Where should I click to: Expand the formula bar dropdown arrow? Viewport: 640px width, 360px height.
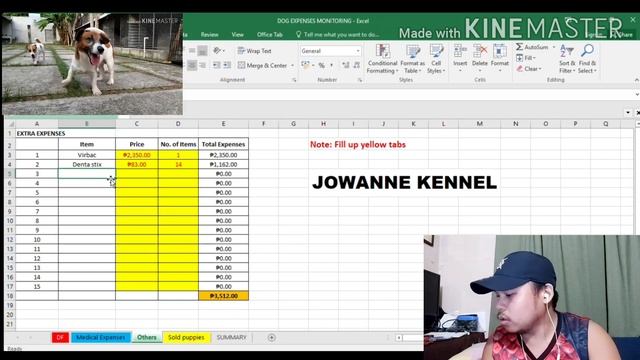(x=637, y=94)
